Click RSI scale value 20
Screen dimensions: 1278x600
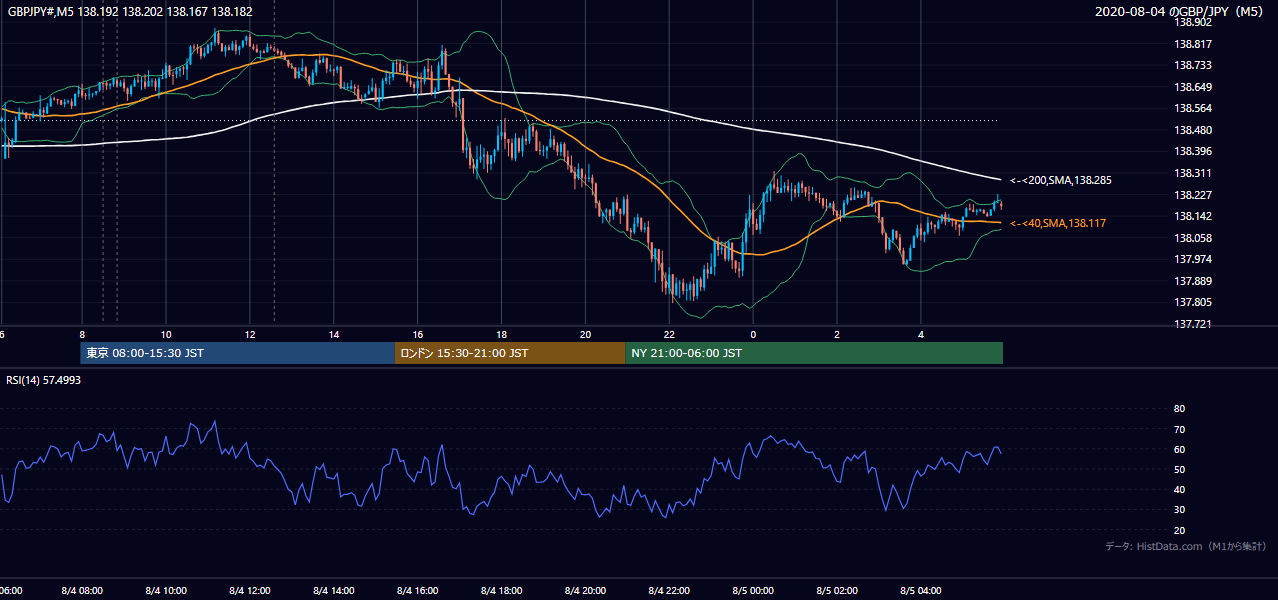click(1179, 530)
